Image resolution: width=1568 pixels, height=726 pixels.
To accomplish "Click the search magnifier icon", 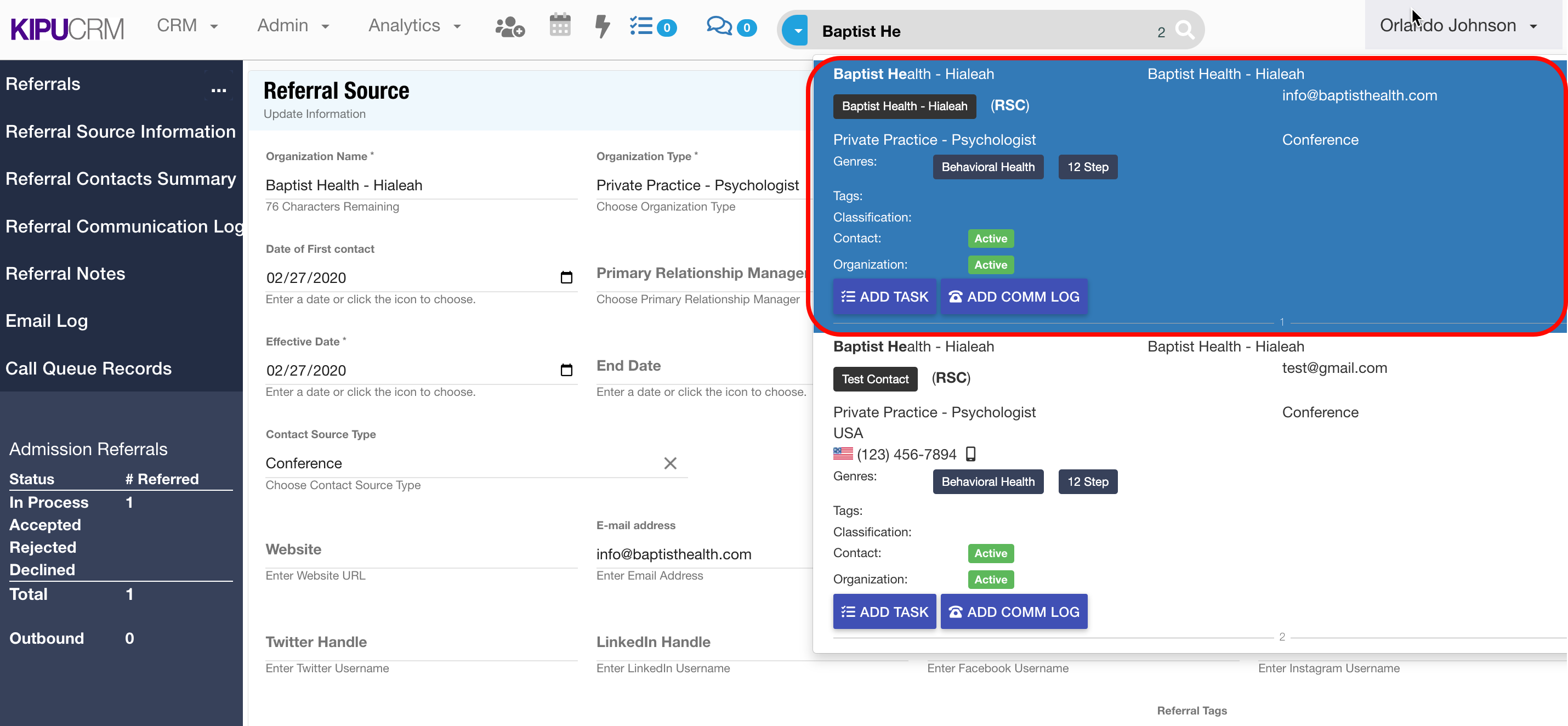I will pos(1184,30).
